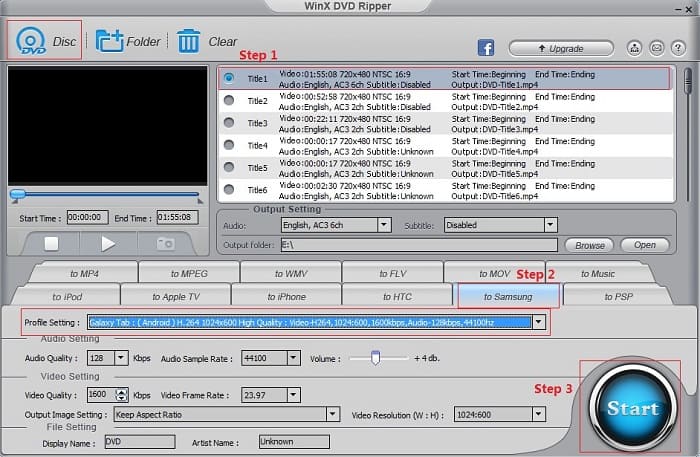Switch to the to Music tab
The height and width of the screenshot is (457, 700).
598,273
